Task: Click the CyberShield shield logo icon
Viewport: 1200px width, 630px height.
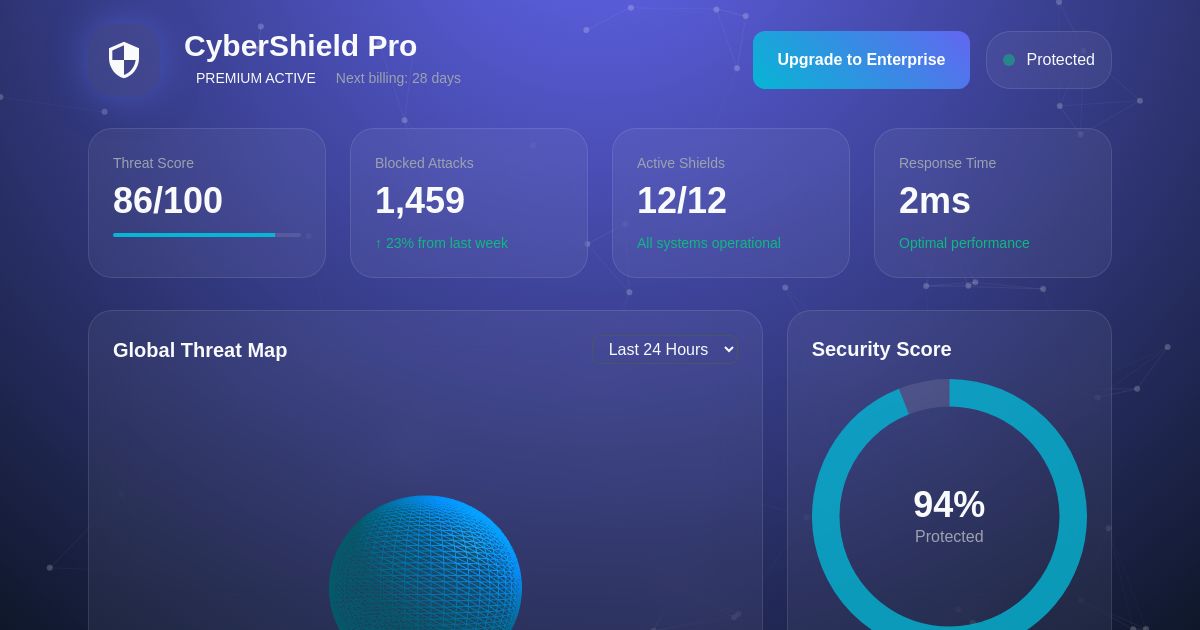Action: click(x=124, y=59)
